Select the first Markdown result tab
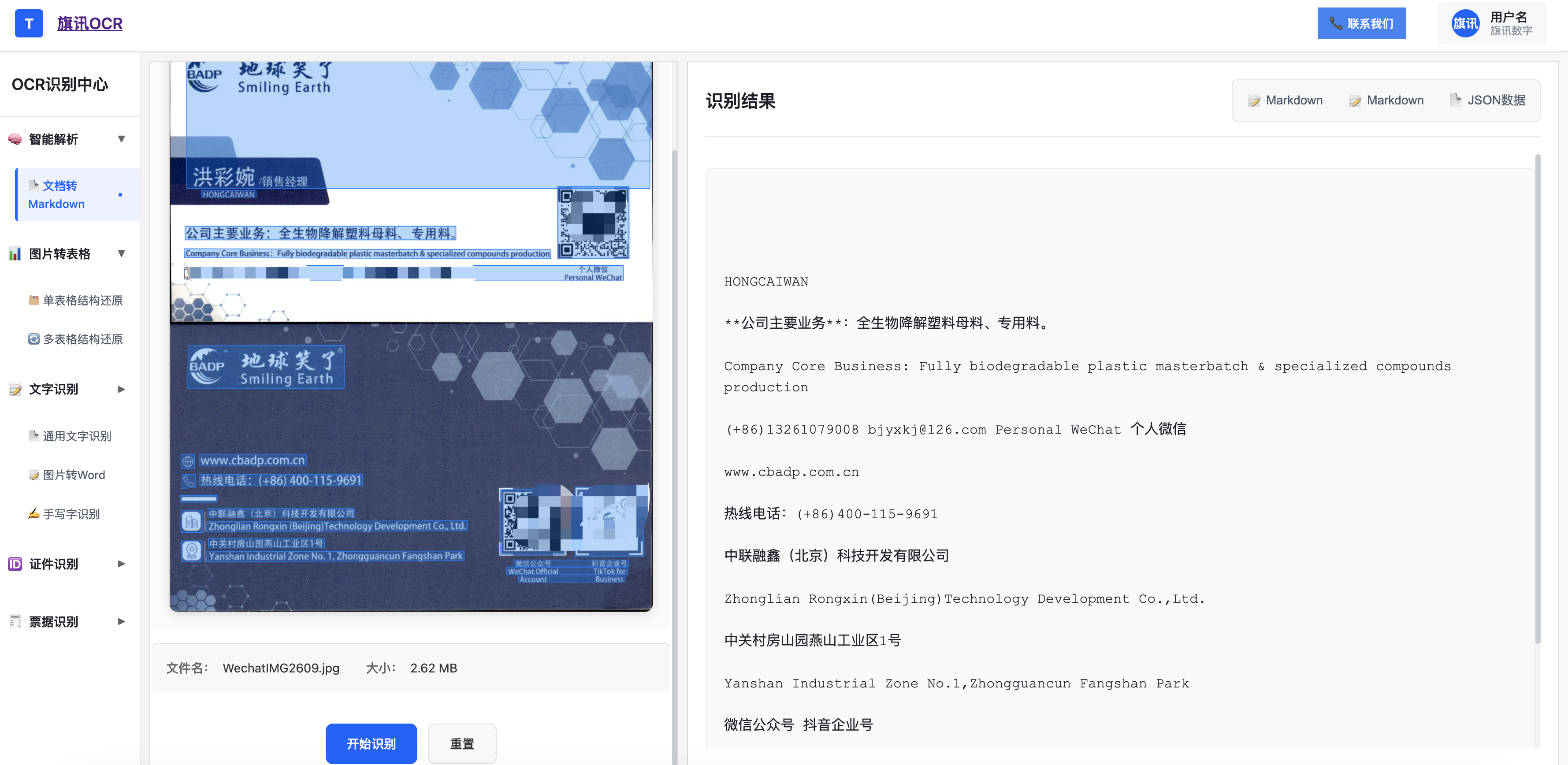This screenshot has height=765, width=1568. tap(1285, 100)
